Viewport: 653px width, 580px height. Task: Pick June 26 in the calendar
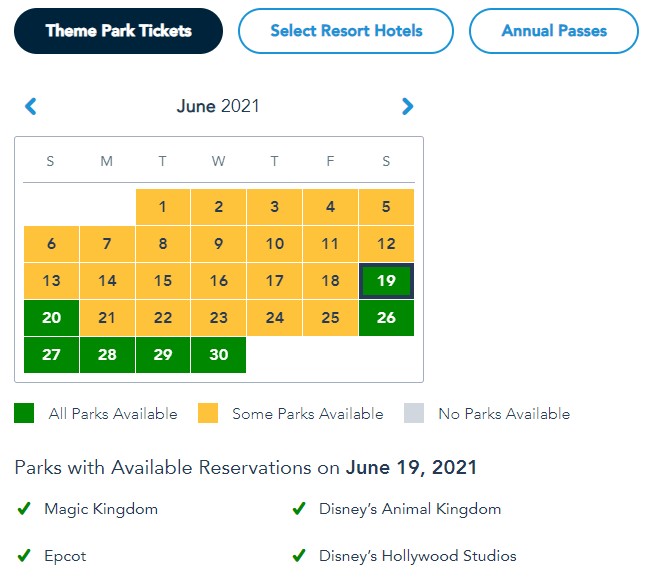[x=386, y=318]
